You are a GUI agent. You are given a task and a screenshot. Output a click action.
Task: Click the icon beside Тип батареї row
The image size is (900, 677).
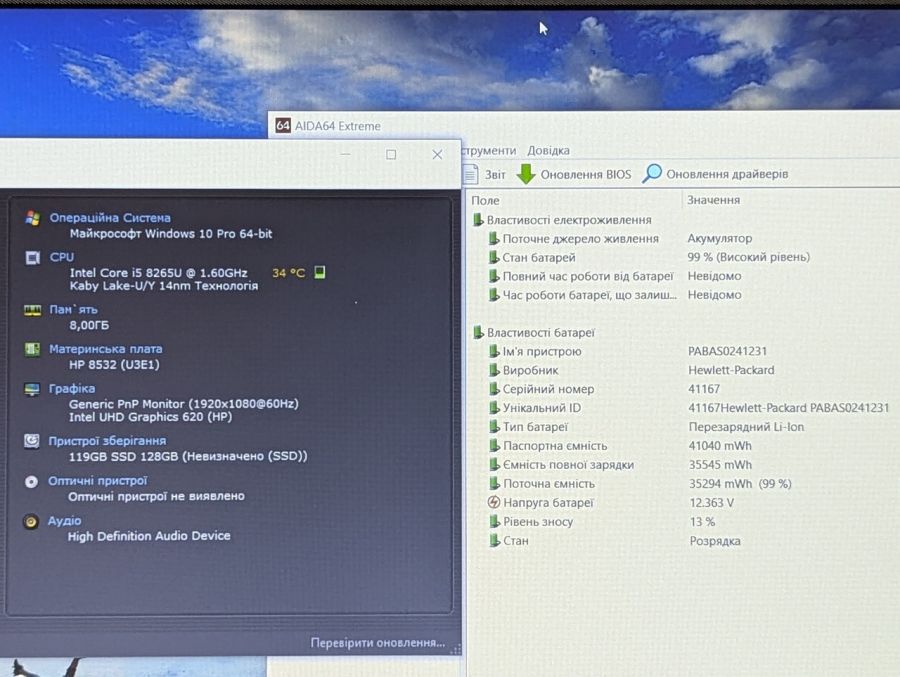pos(494,427)
